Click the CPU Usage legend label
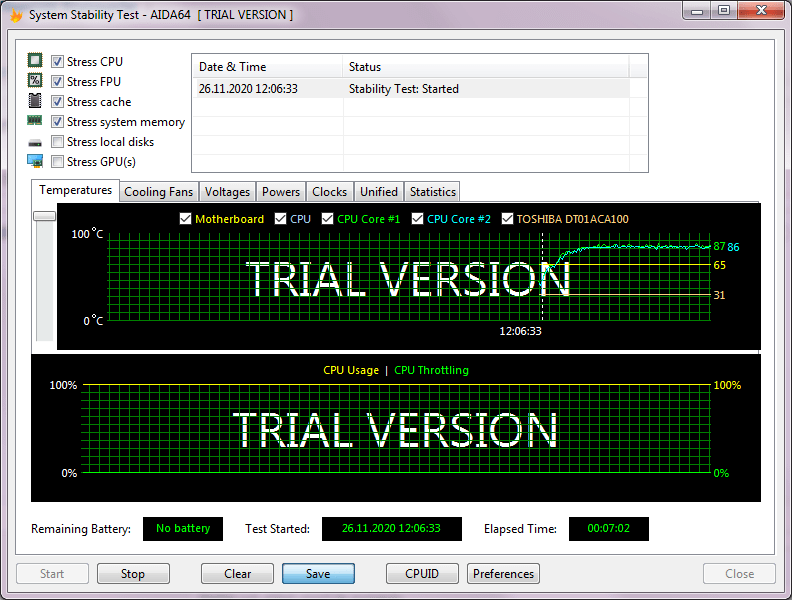Image resolution: width=792 pixels, height=600 pixels. tap(351, 370)
